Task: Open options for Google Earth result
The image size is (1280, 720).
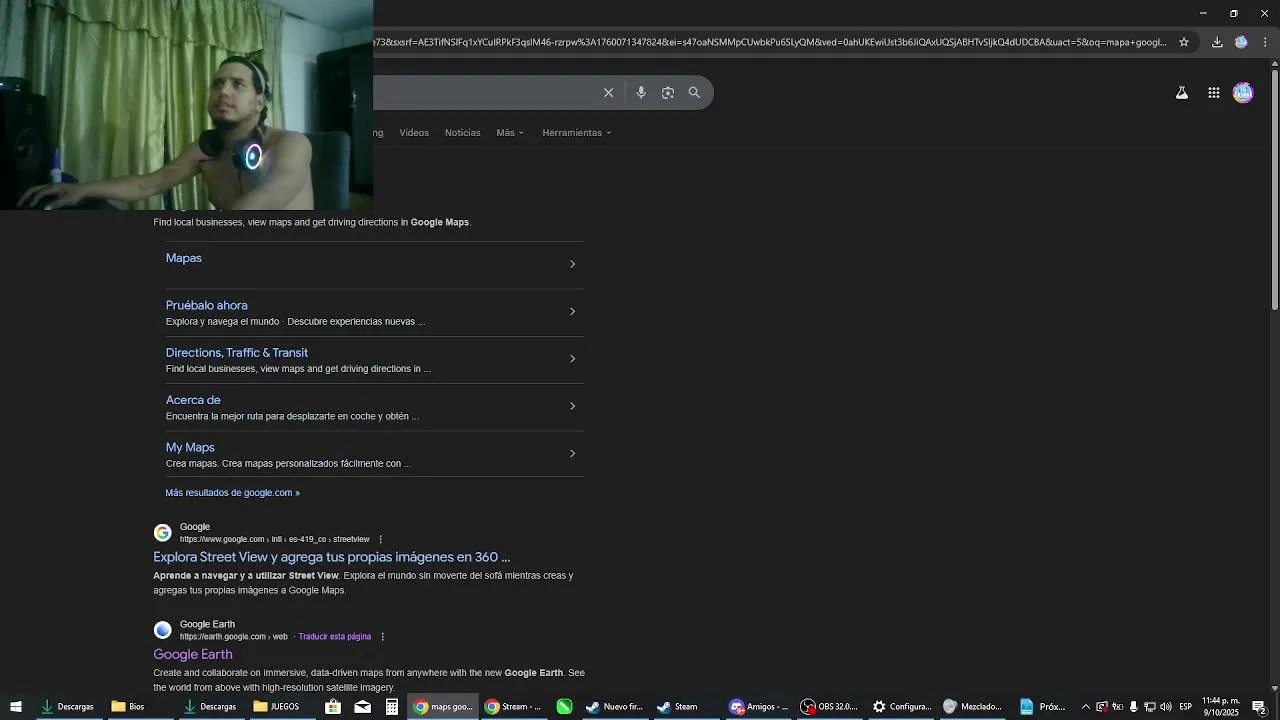Action: point(382,637)
